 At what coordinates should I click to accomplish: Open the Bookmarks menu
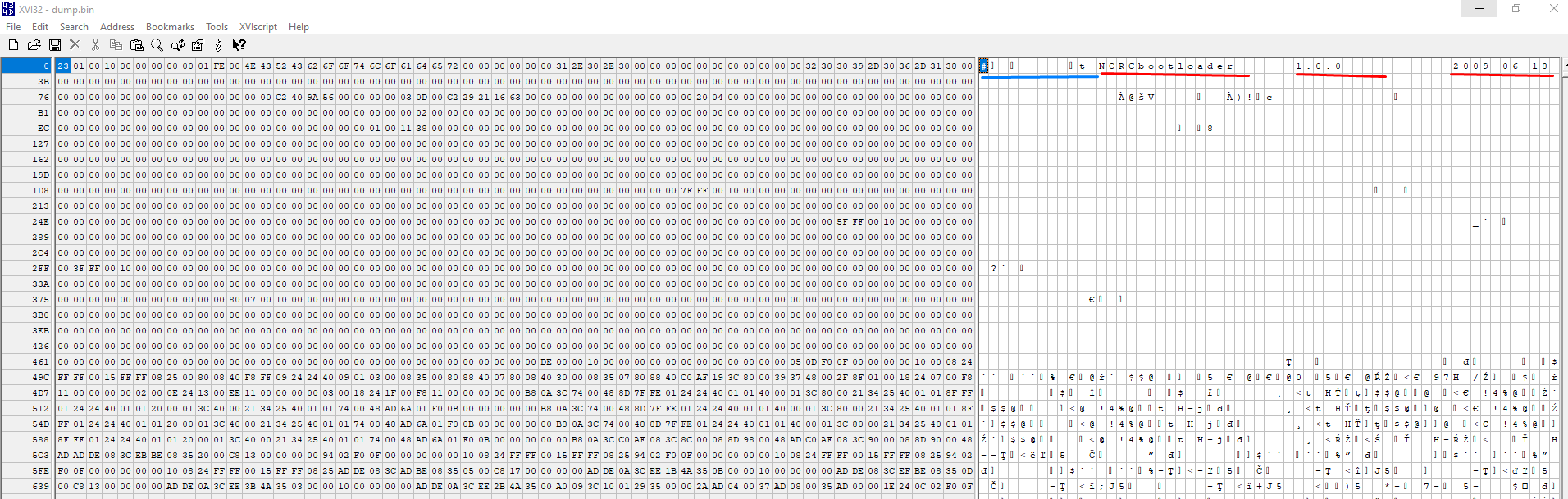point(170,27)
